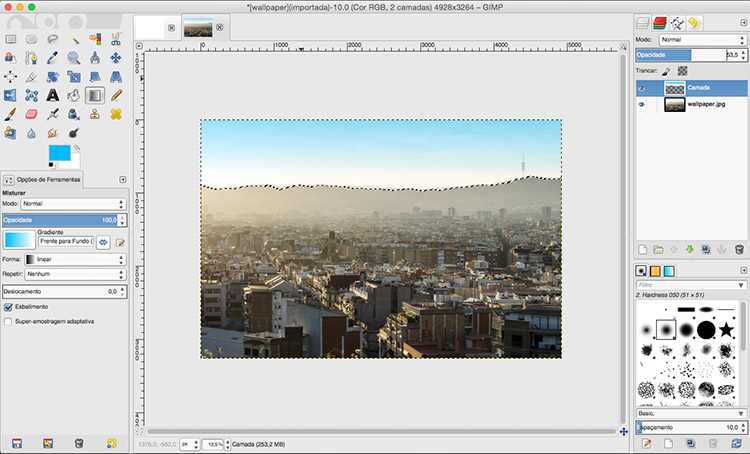750x454 pixels.
Task: Switch to the Paths tab
Action: (x=677, y=22)
